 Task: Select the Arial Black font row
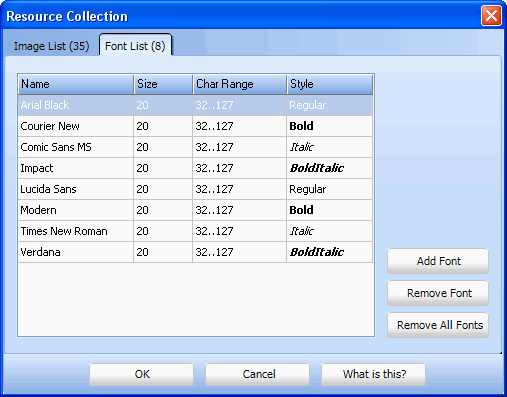[x=195, y=105]
